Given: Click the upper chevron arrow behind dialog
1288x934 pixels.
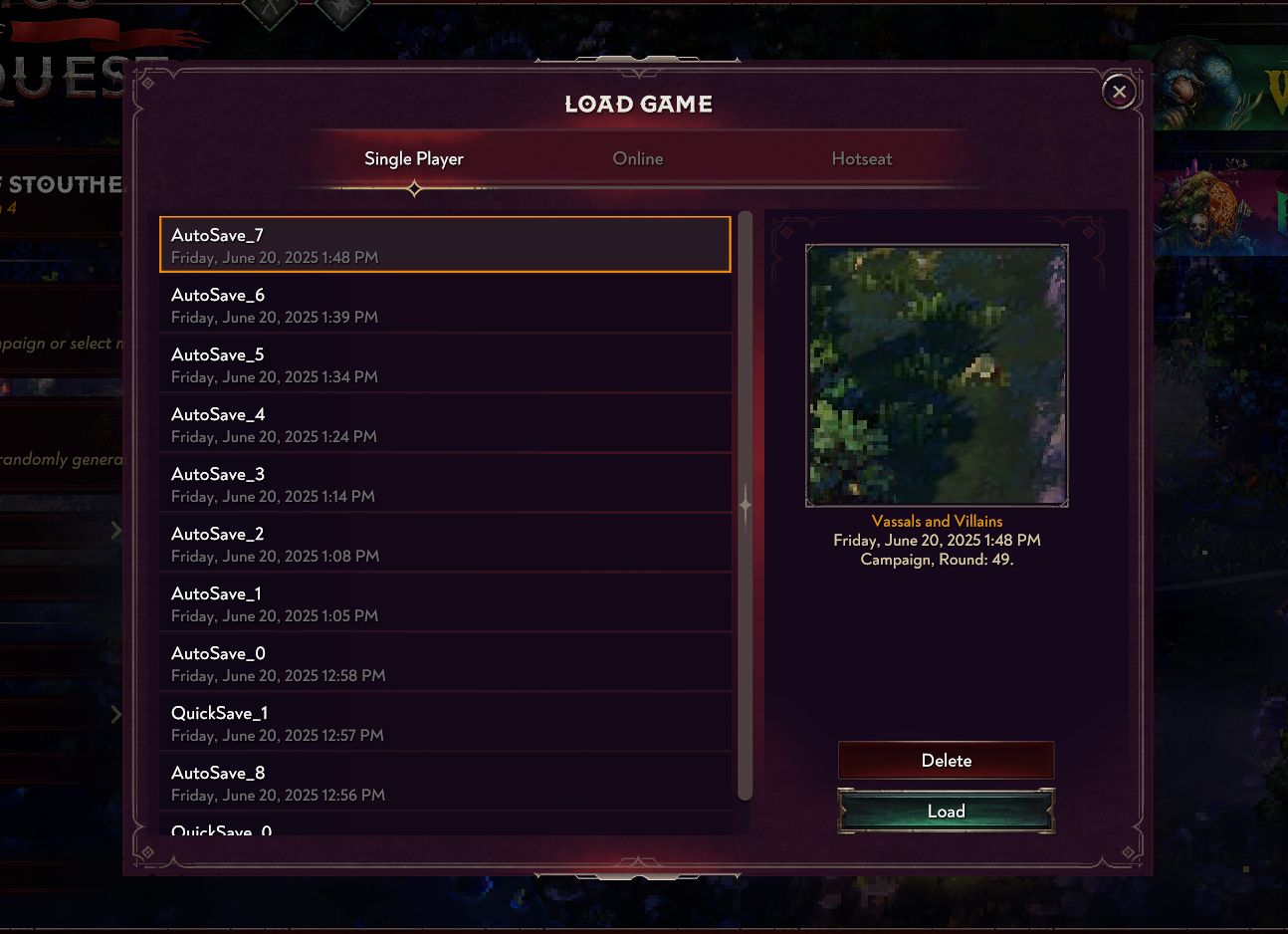Looking at the screenshot, I should click(116, 530).
